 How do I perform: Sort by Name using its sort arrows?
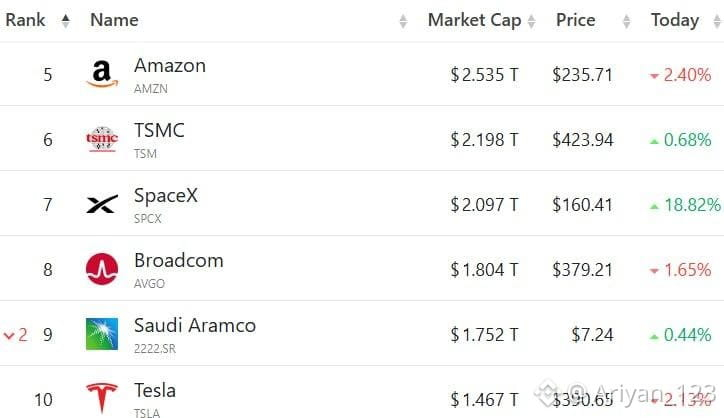pyautogui.click(x=403, y=21)
